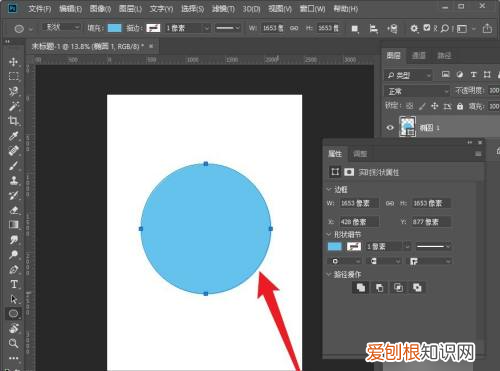Toggle the W/H link in options bar

click(294, 28)
